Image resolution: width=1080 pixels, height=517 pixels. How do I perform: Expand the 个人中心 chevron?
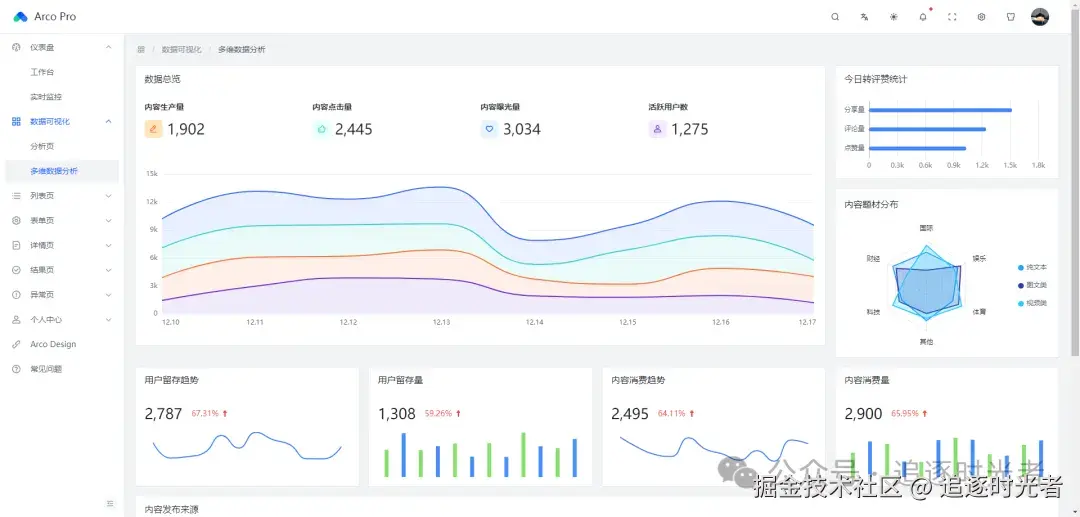click(x=108, y=319)
